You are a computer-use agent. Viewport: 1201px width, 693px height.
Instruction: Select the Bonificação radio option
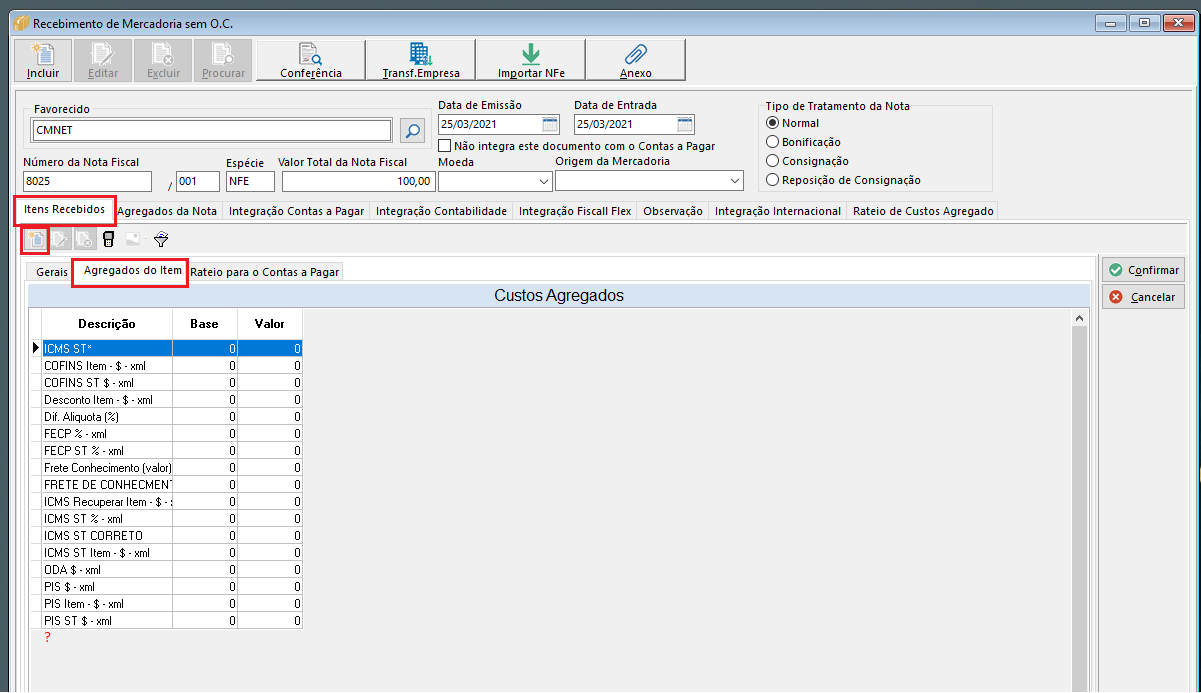[772, 142]
